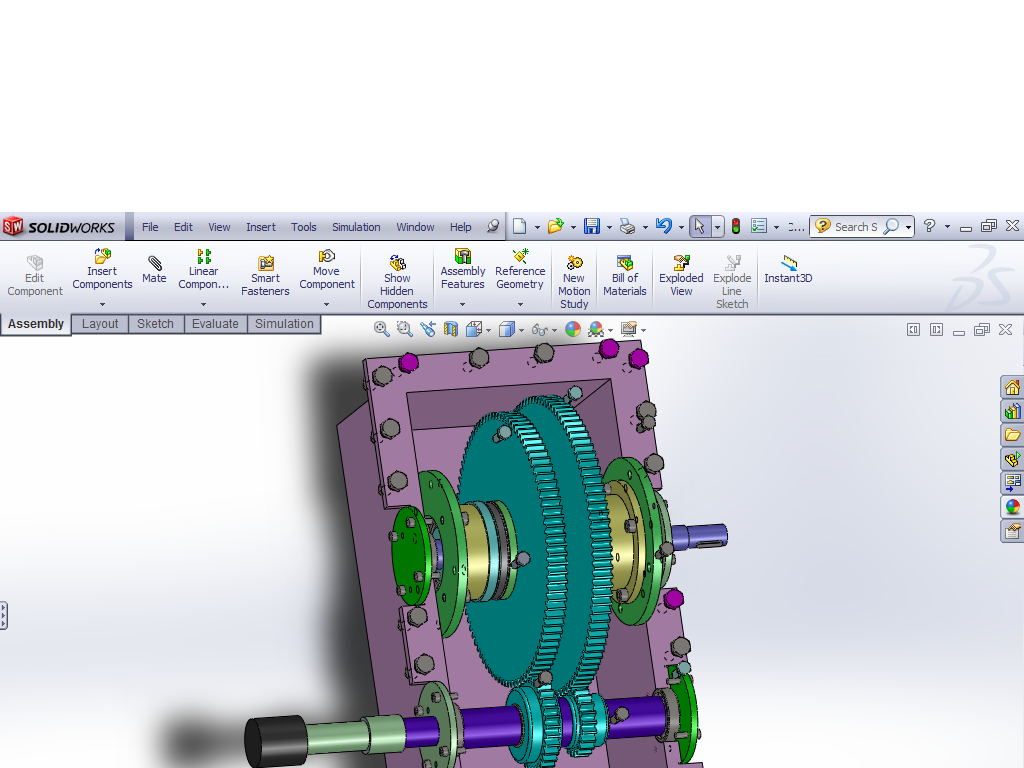Create an Exploded View

(x=681, y=276)
